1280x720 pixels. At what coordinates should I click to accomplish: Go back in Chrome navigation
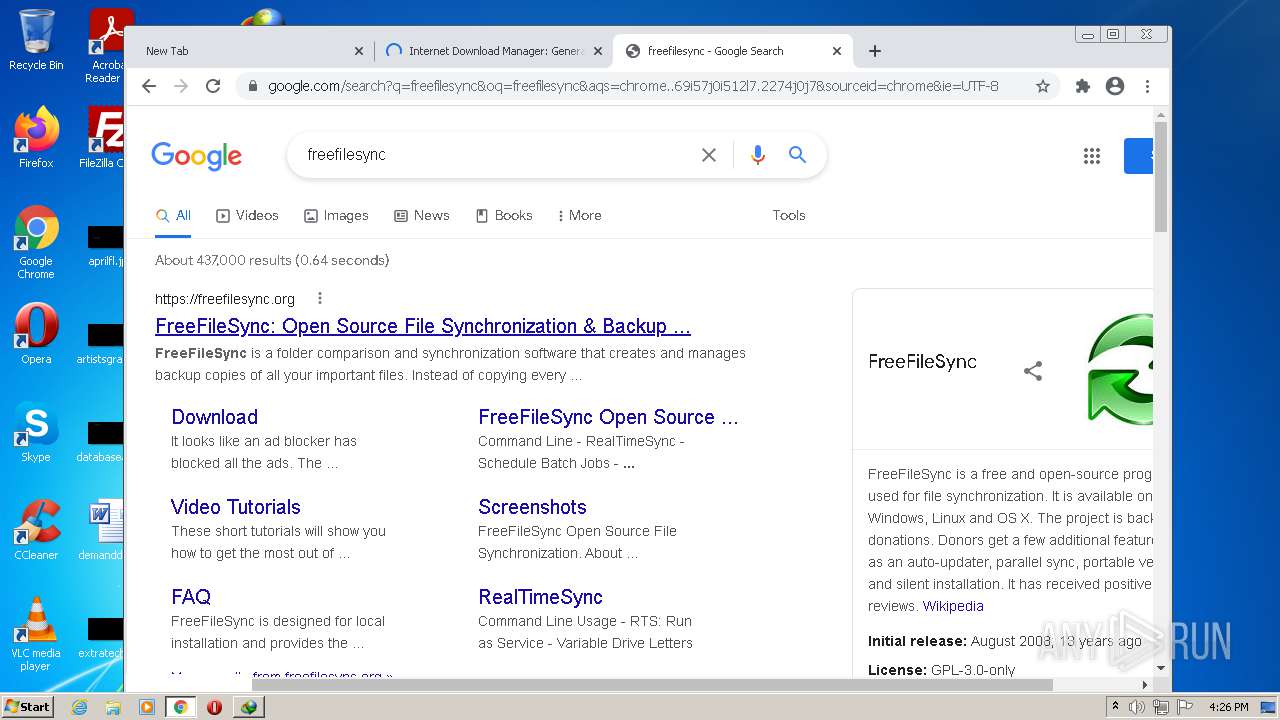[149, 86]
